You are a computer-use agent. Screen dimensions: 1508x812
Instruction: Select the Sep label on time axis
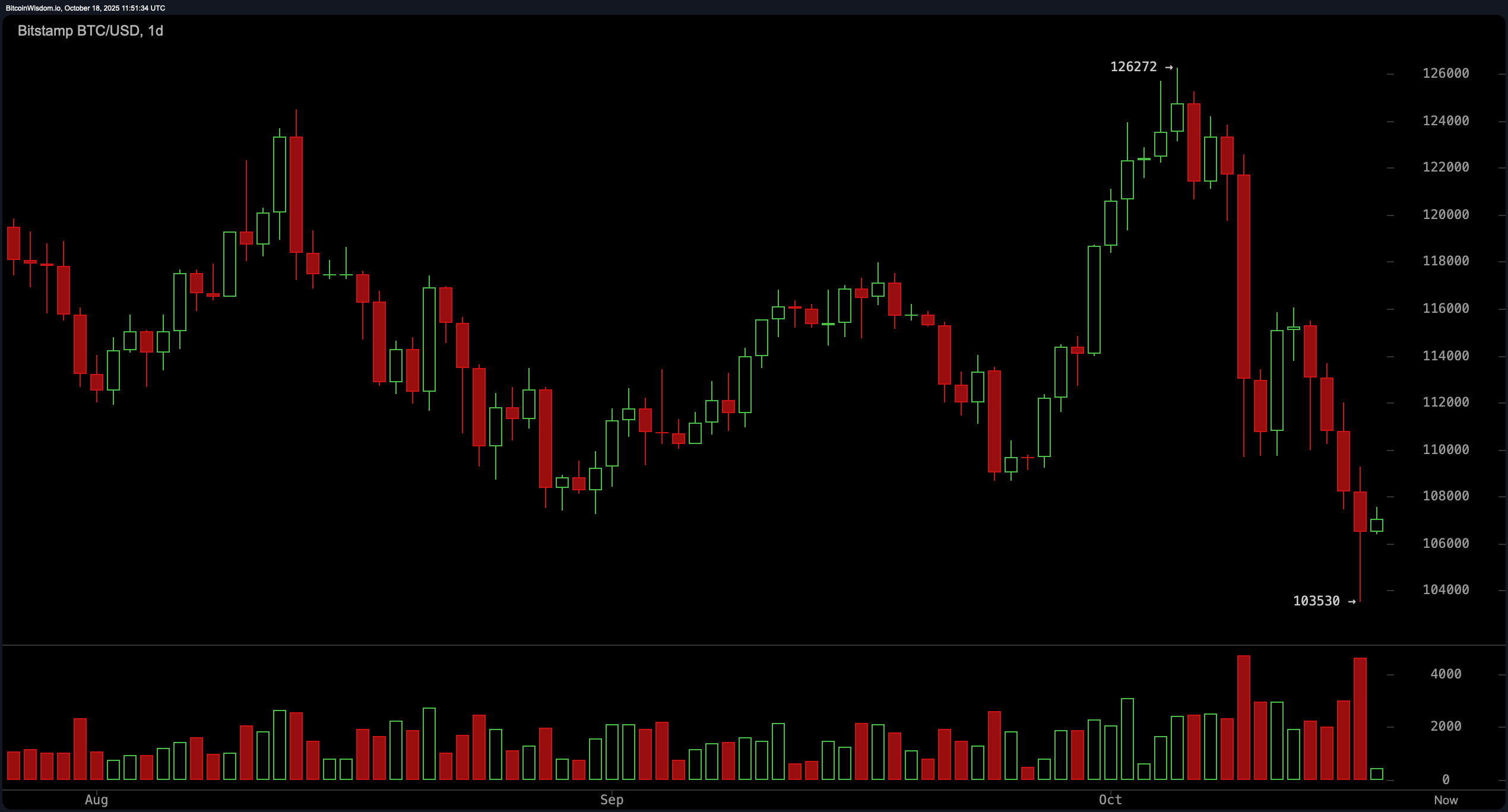click(x=612, y=800)
